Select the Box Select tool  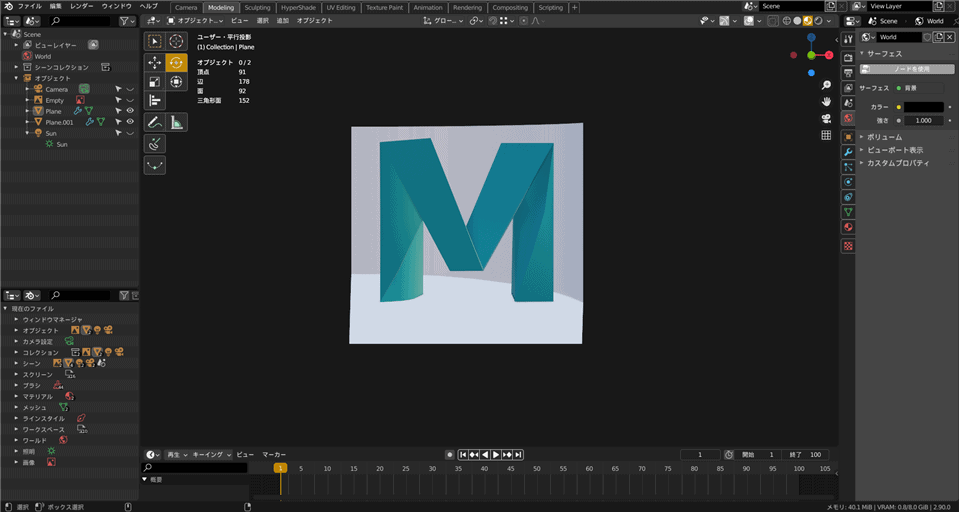155,42
